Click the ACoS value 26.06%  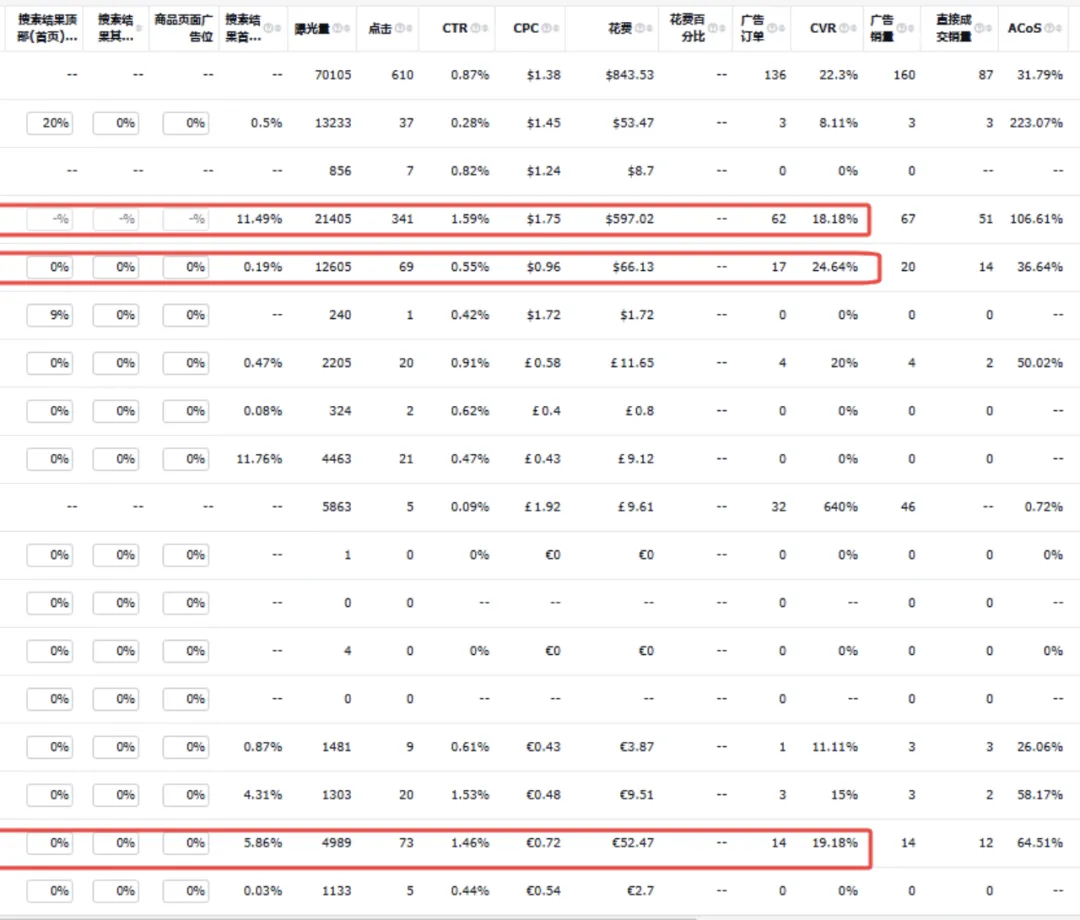[1040, 747]
